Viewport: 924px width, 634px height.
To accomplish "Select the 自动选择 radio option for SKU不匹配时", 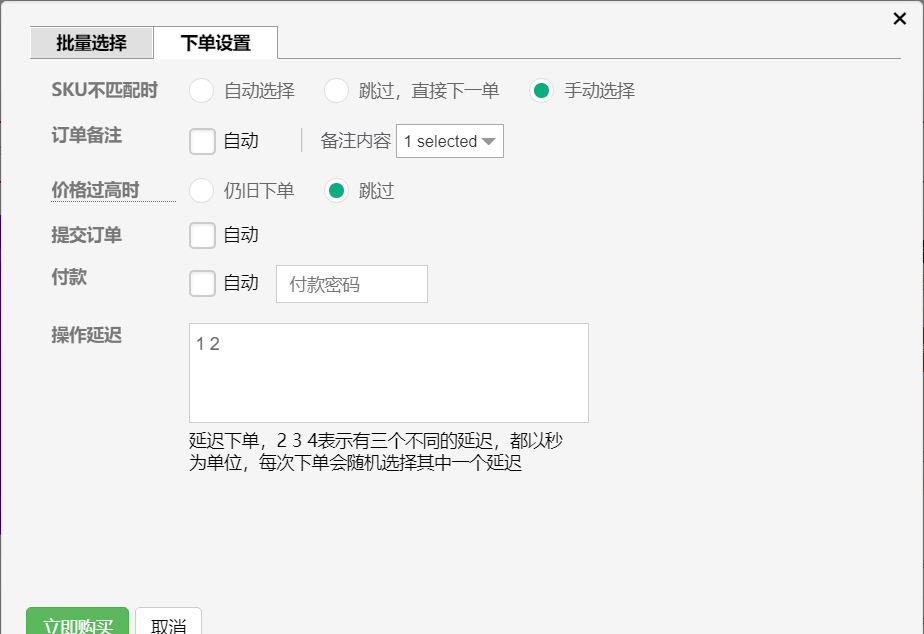I will [200, 90].
